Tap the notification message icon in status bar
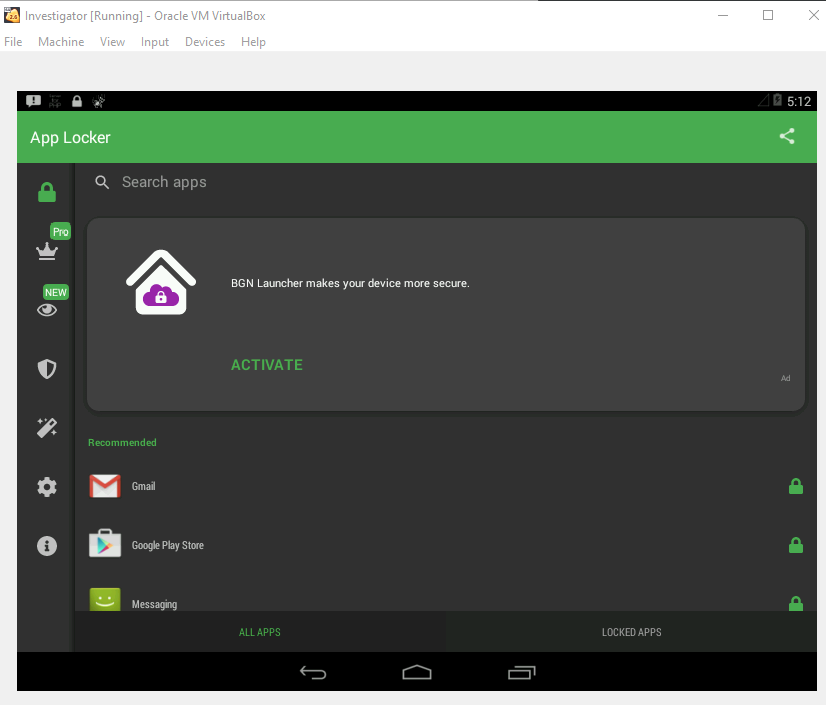The width and height of the screenshot is (826, 705). (x=33, y=101)
